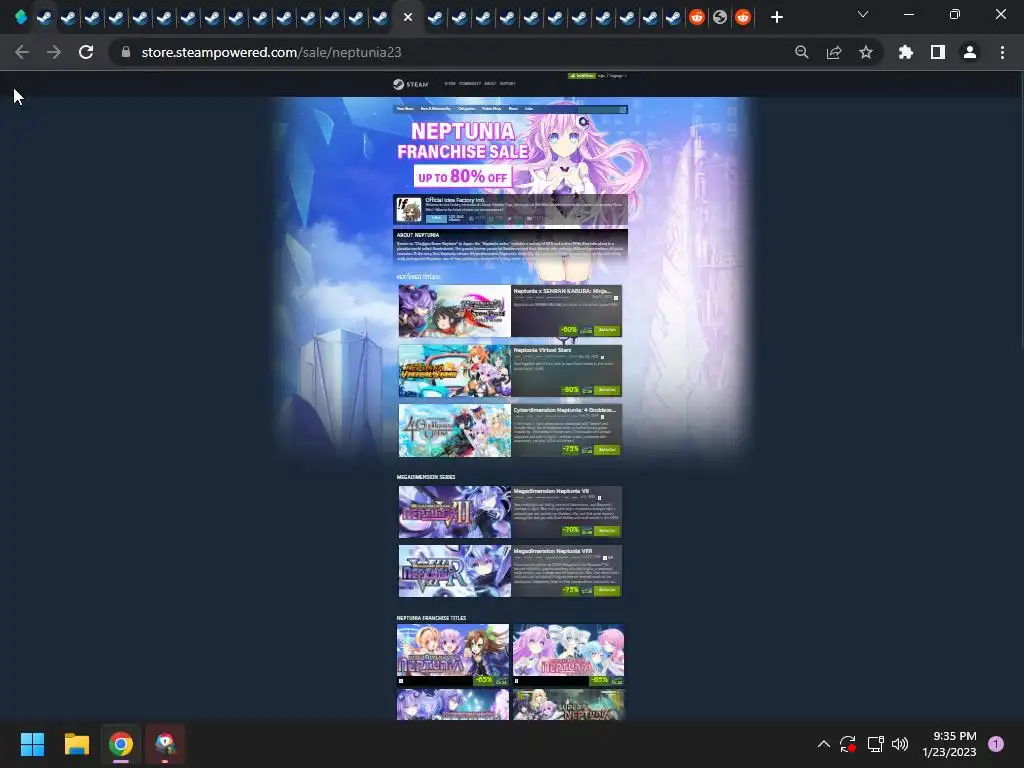The height and width of the screenshot is (768, 1024).
Task: Share this page using the share icon
Action: 834,52
